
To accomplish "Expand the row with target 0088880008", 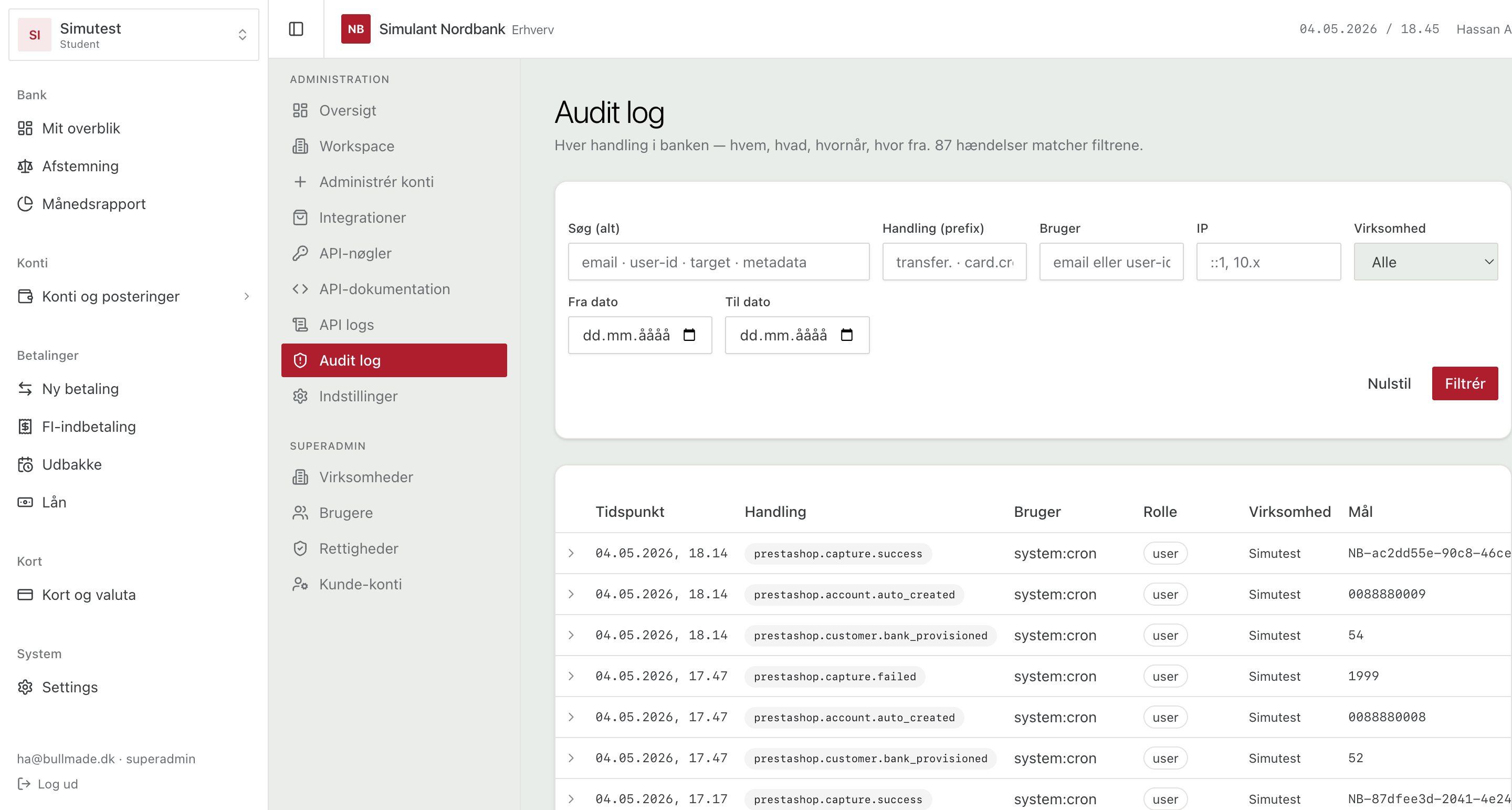I will point(571,717).
